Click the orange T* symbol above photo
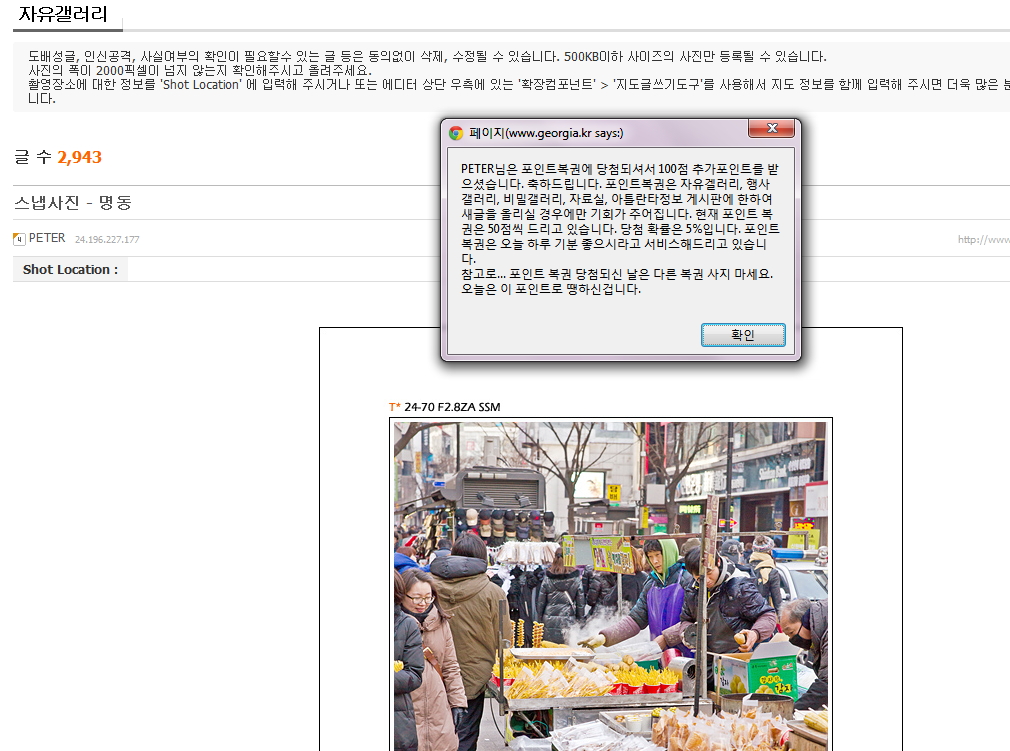Viewport: 1010px width, 751px height. pos(394,407)
